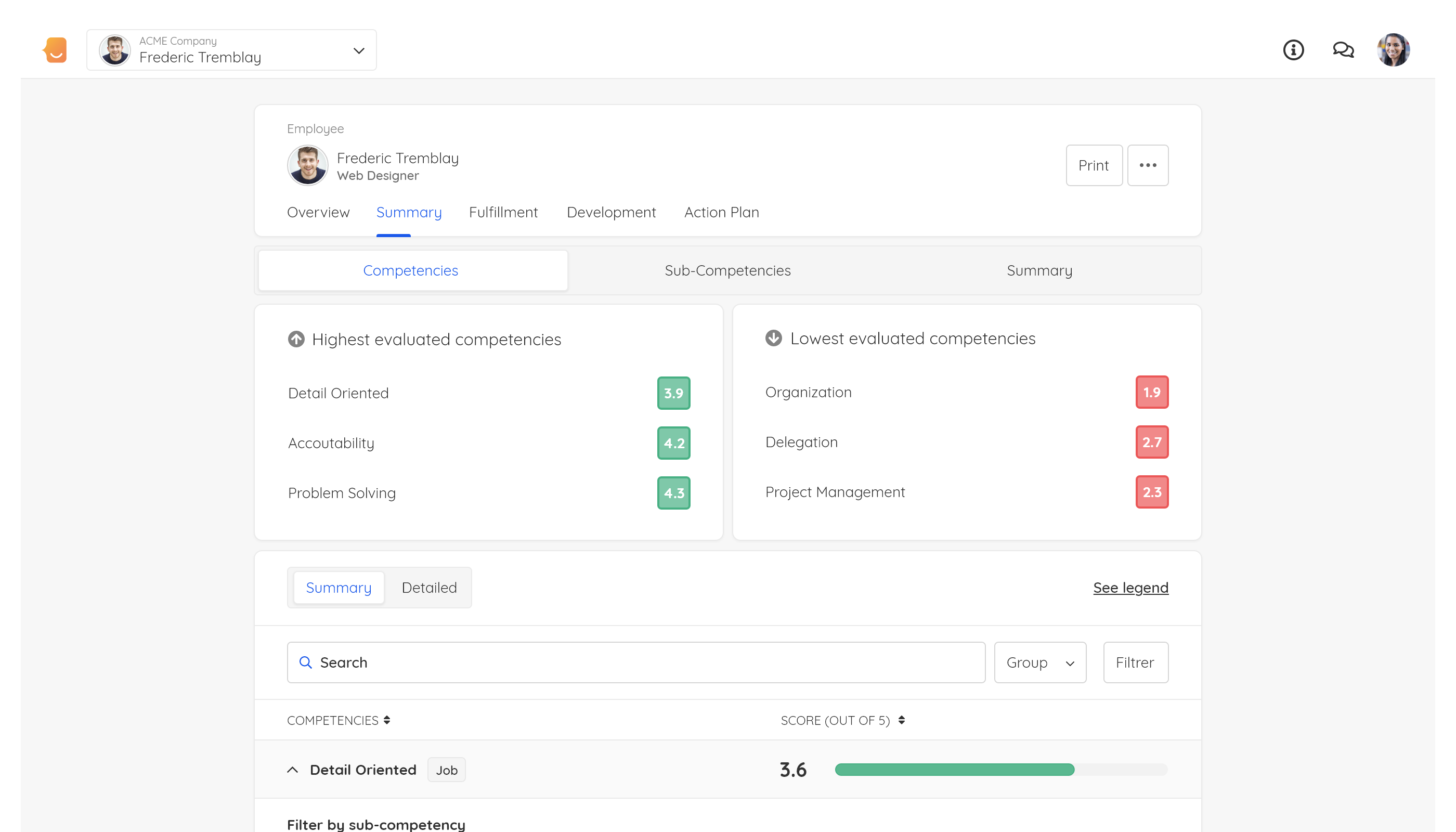Viewport: 1456px width, 832px height.
Task: Open the Group dropdown
Action: (1039, 662)
